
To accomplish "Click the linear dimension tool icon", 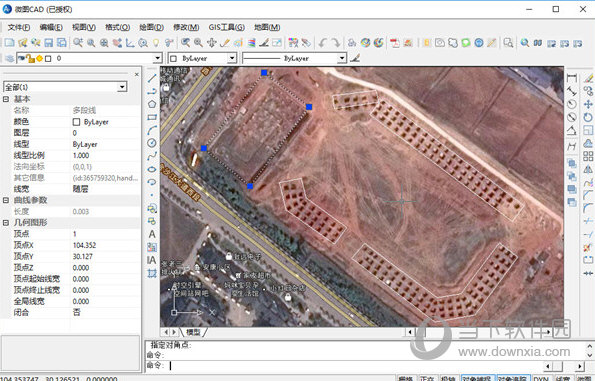I will pyautogui.click(x=571, y=78).
